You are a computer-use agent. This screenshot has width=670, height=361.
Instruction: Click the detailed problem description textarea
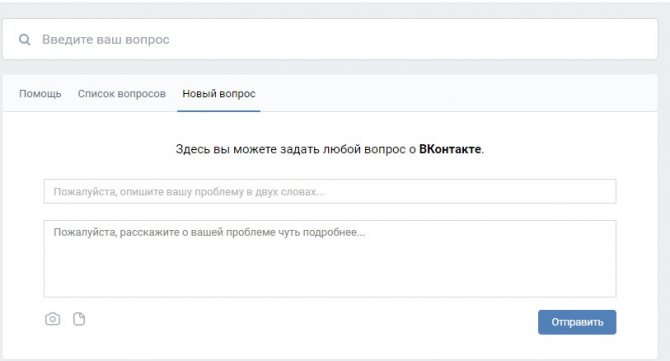click(330, 258)
